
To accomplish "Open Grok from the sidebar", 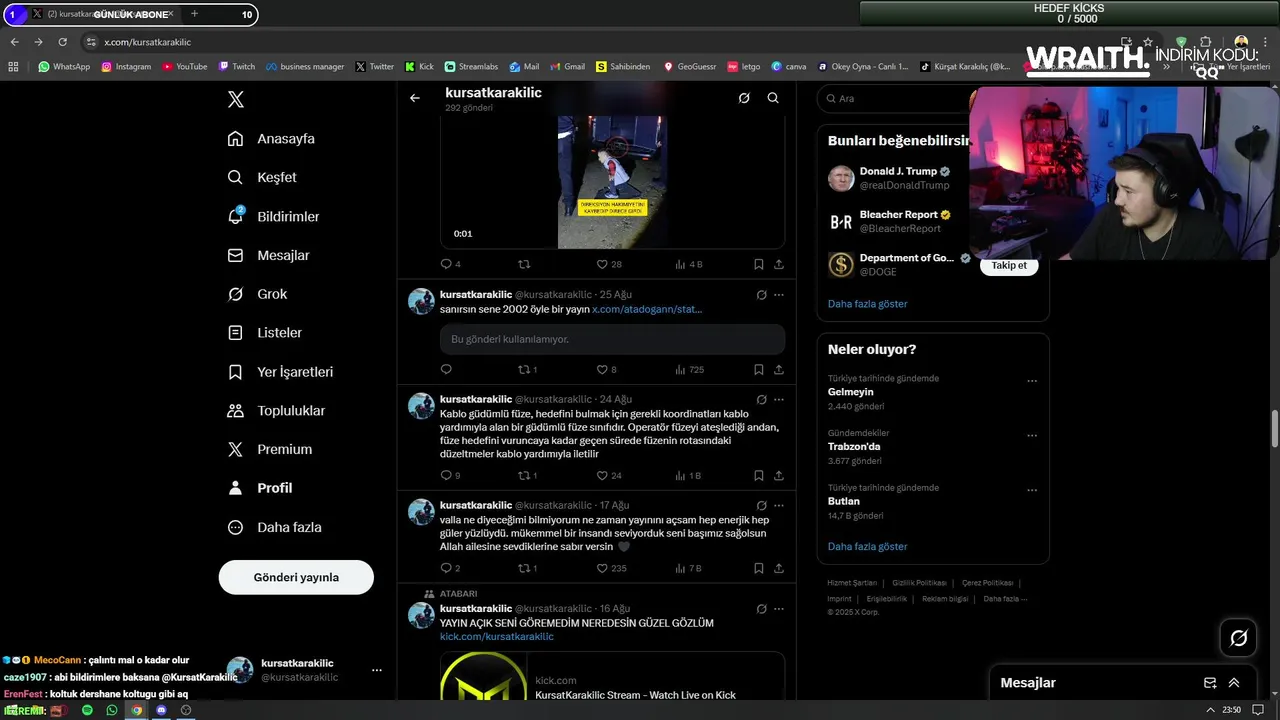I will [x=258, y=294].
